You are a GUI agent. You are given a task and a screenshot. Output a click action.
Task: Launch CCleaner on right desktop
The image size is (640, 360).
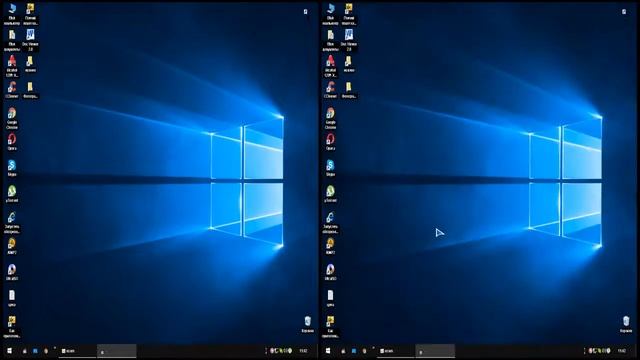[x=330, y=90]
